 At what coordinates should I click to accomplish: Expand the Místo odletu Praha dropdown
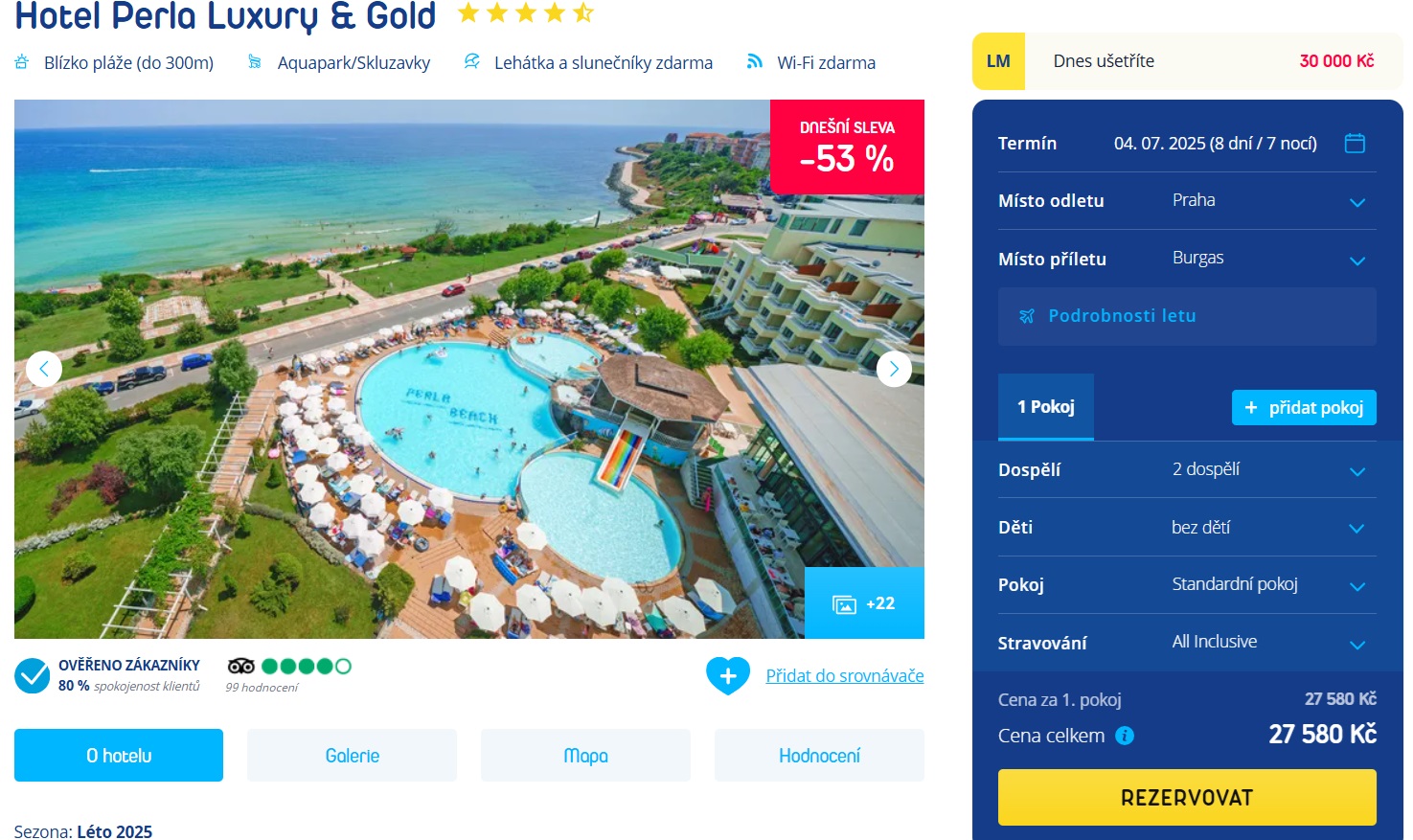click(x=1187, y=201)
